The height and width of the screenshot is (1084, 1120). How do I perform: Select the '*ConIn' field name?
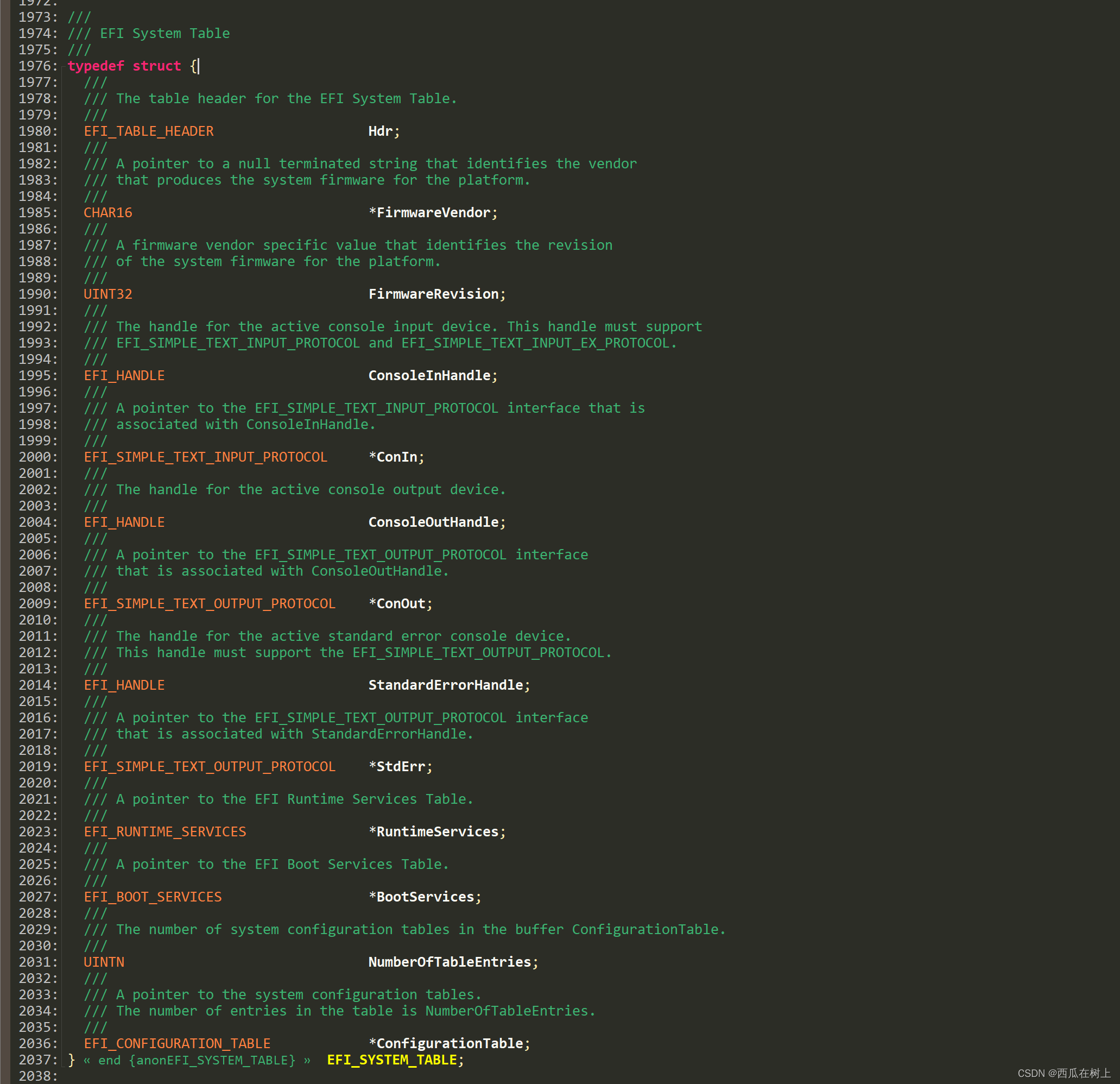point(393,457)
